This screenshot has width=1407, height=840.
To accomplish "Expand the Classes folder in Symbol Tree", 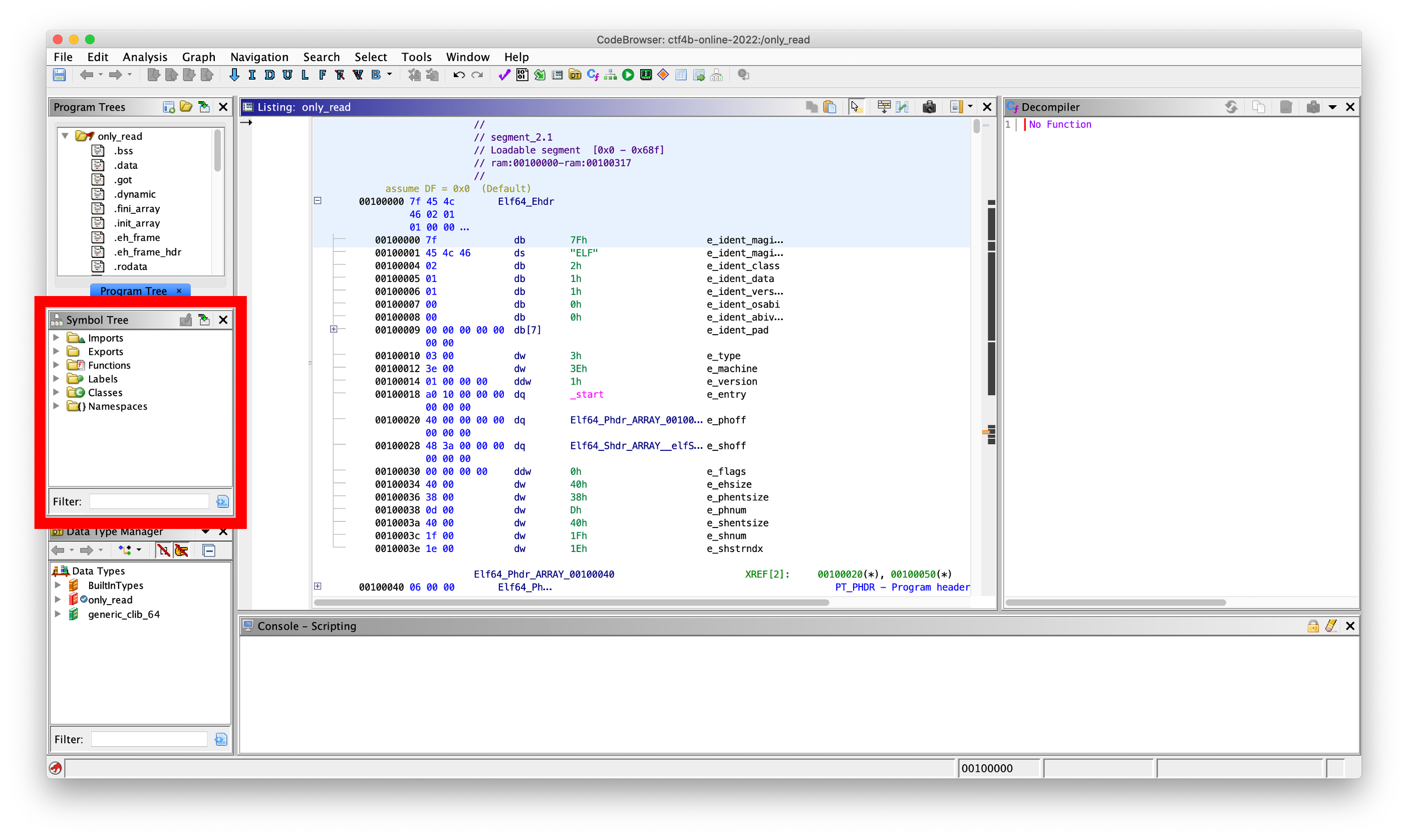I will [56, 392].
